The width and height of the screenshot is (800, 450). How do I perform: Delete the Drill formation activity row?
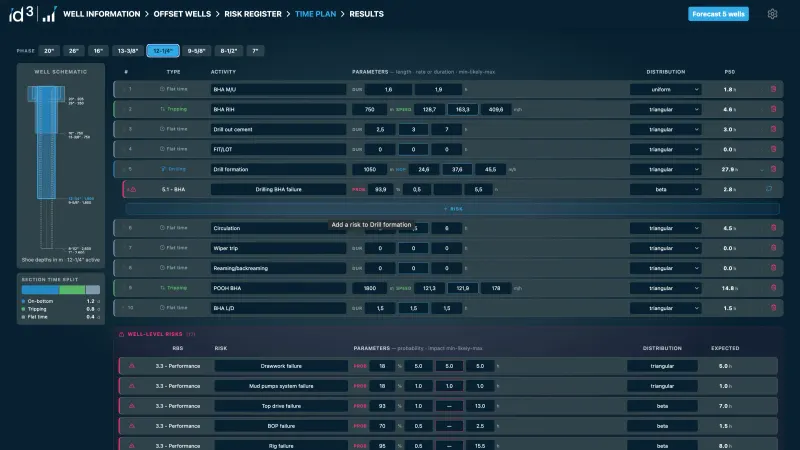(773, 169)
